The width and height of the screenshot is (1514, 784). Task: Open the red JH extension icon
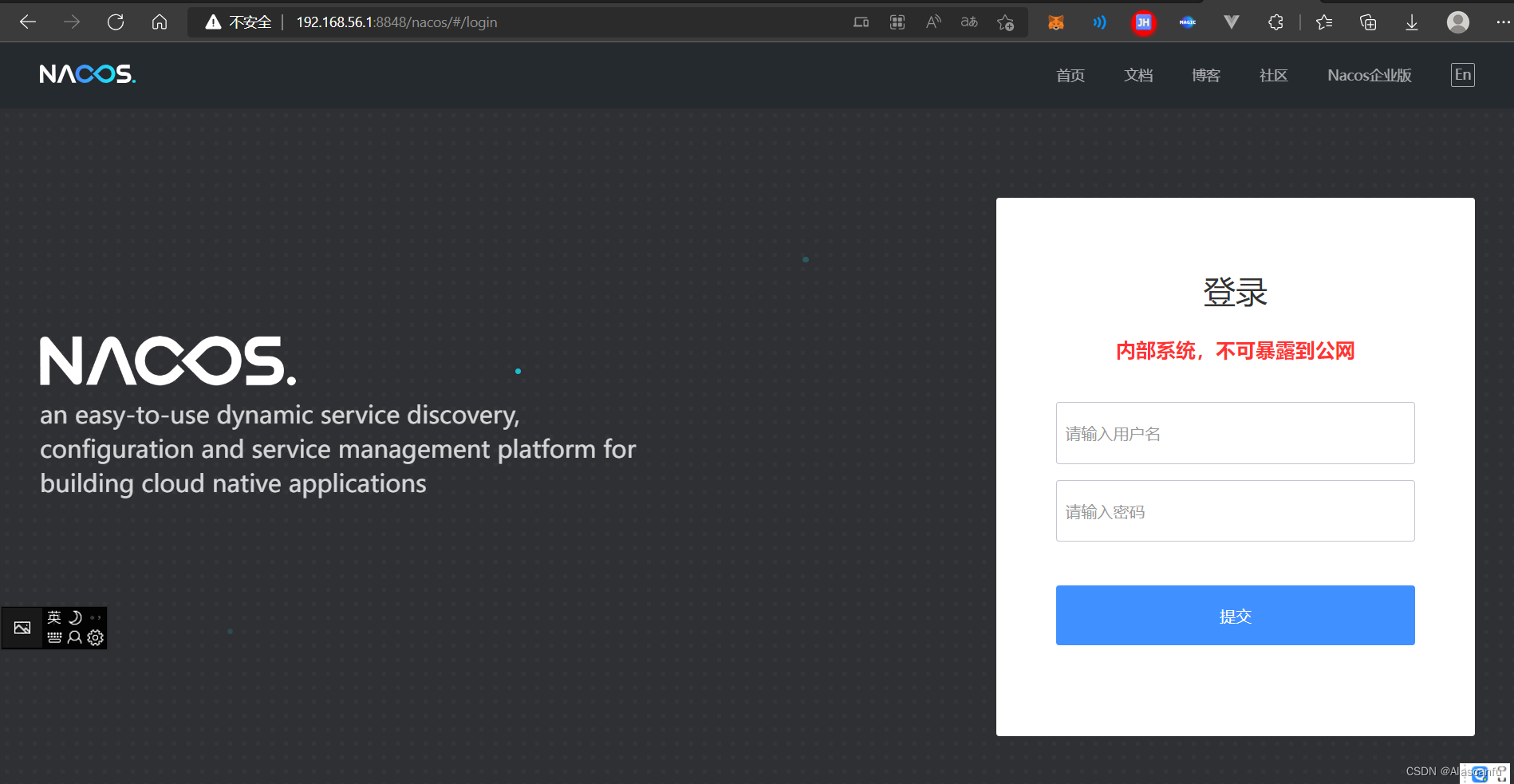point(1143,22)
